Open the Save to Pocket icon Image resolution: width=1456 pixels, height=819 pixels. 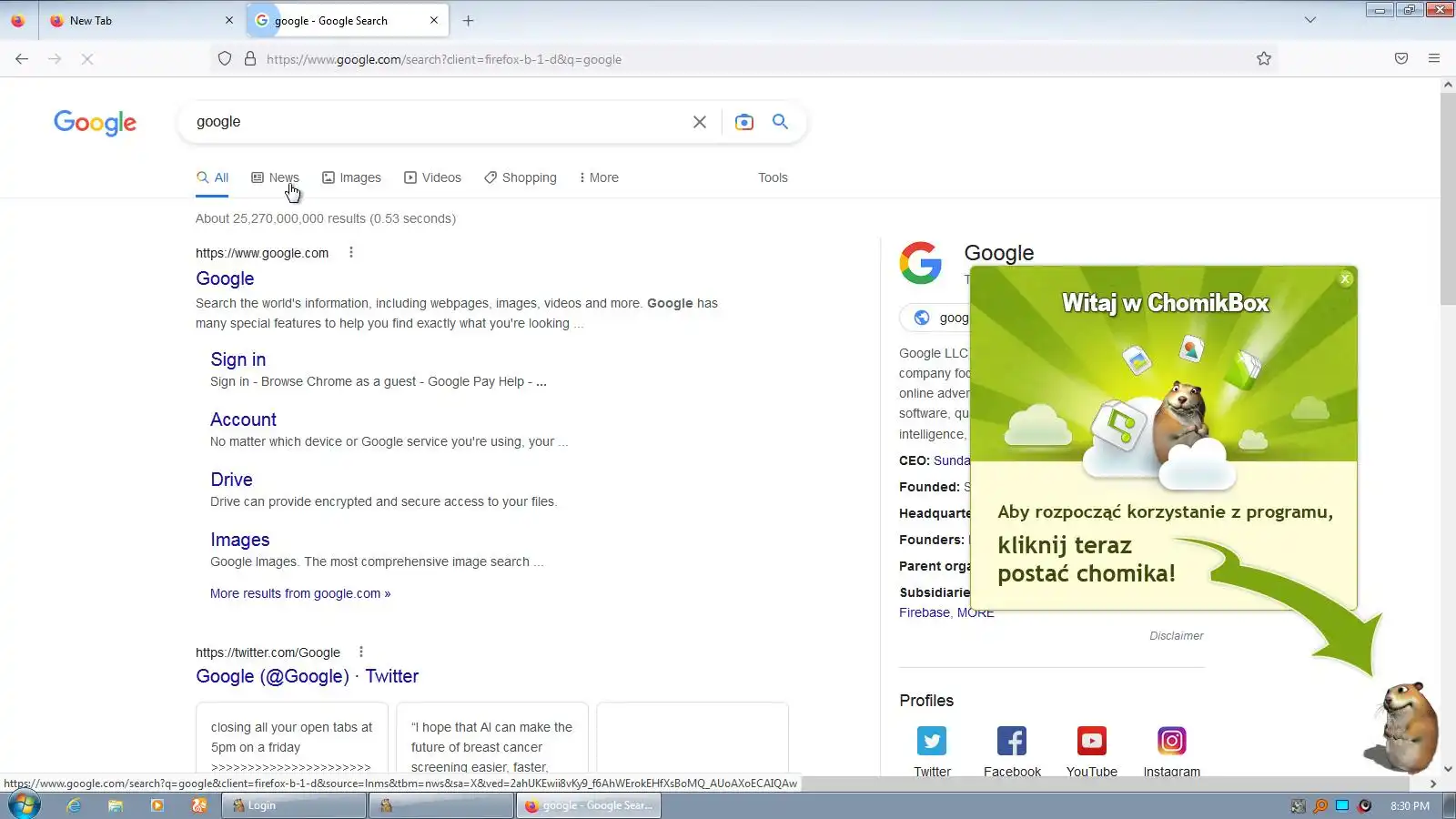click(1401, 59)
